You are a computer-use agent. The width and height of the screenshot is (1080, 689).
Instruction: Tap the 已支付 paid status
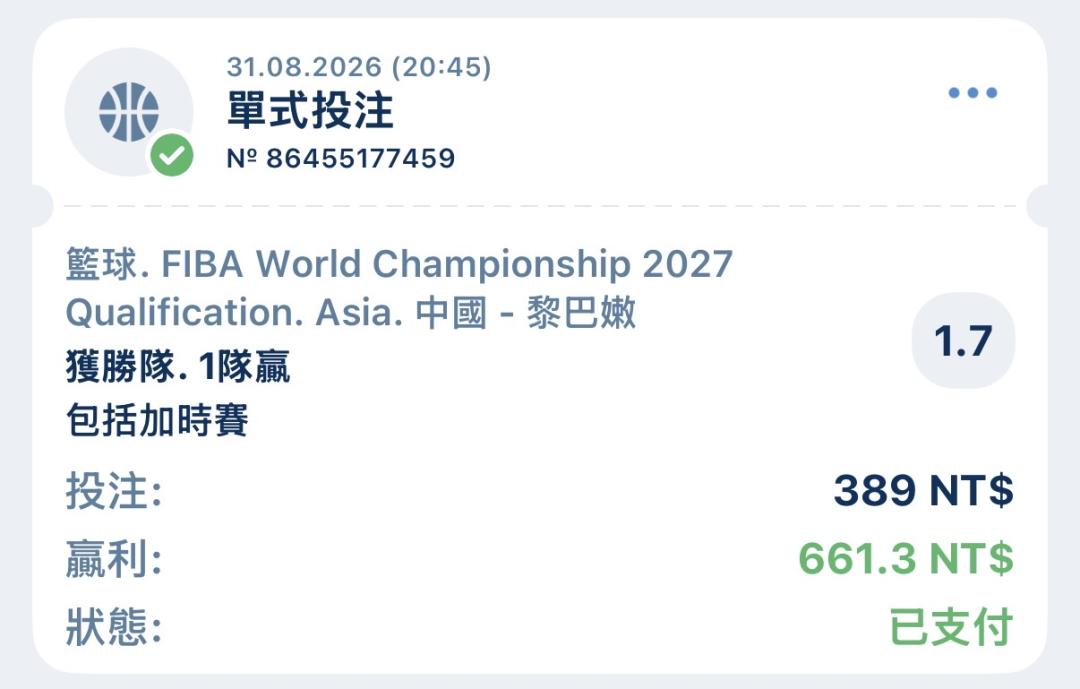[x=951, y=627]
